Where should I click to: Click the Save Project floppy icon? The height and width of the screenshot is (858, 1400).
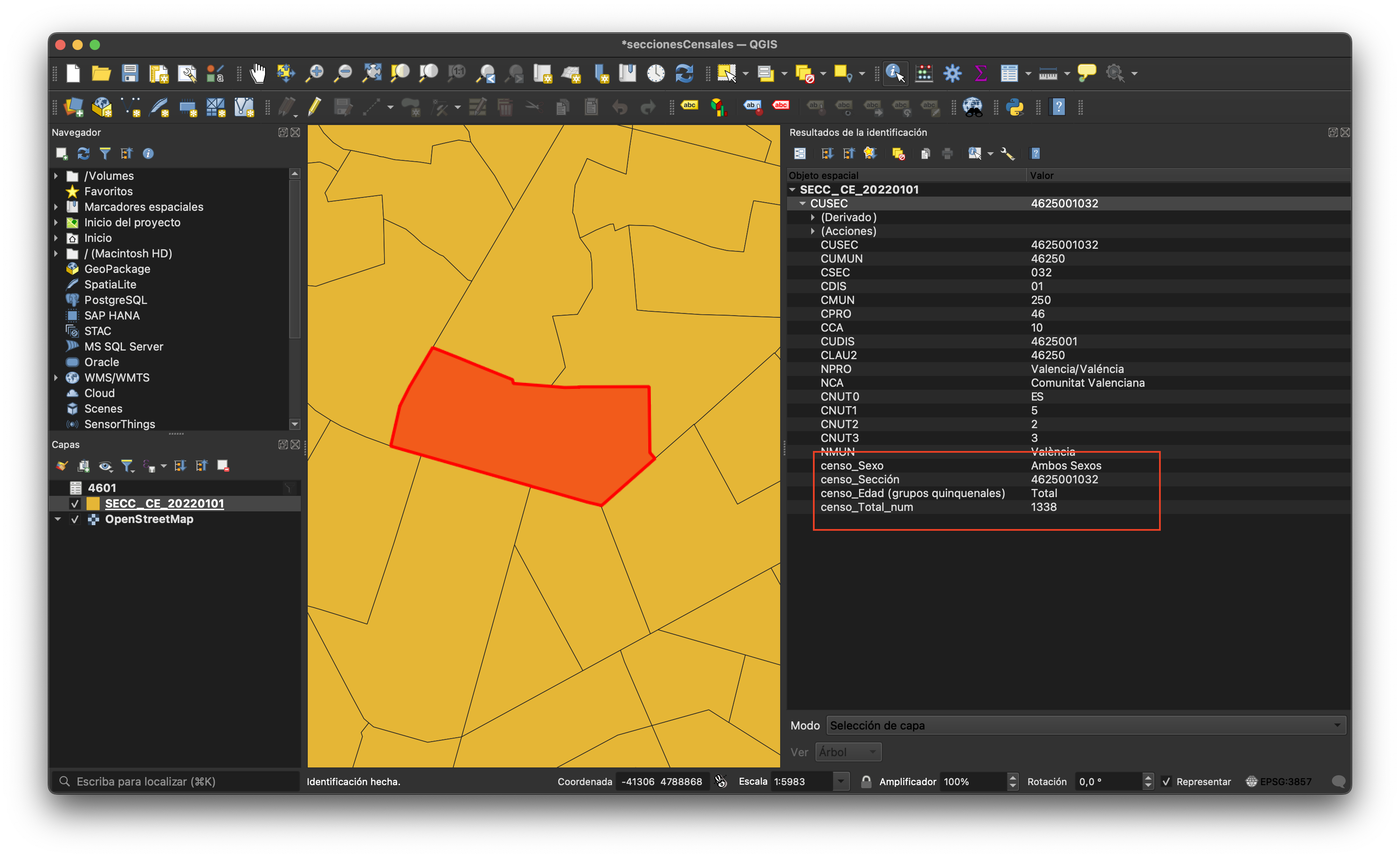130,73
